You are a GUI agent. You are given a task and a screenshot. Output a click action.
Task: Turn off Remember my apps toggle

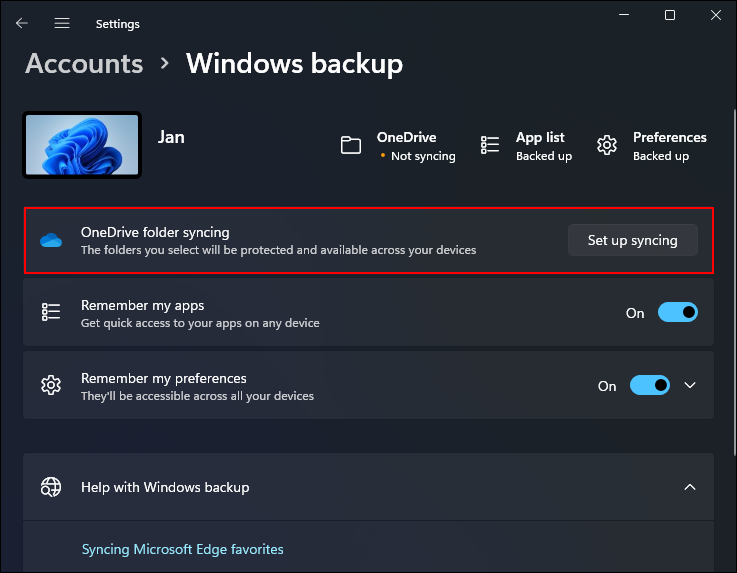tap(677, 313)
